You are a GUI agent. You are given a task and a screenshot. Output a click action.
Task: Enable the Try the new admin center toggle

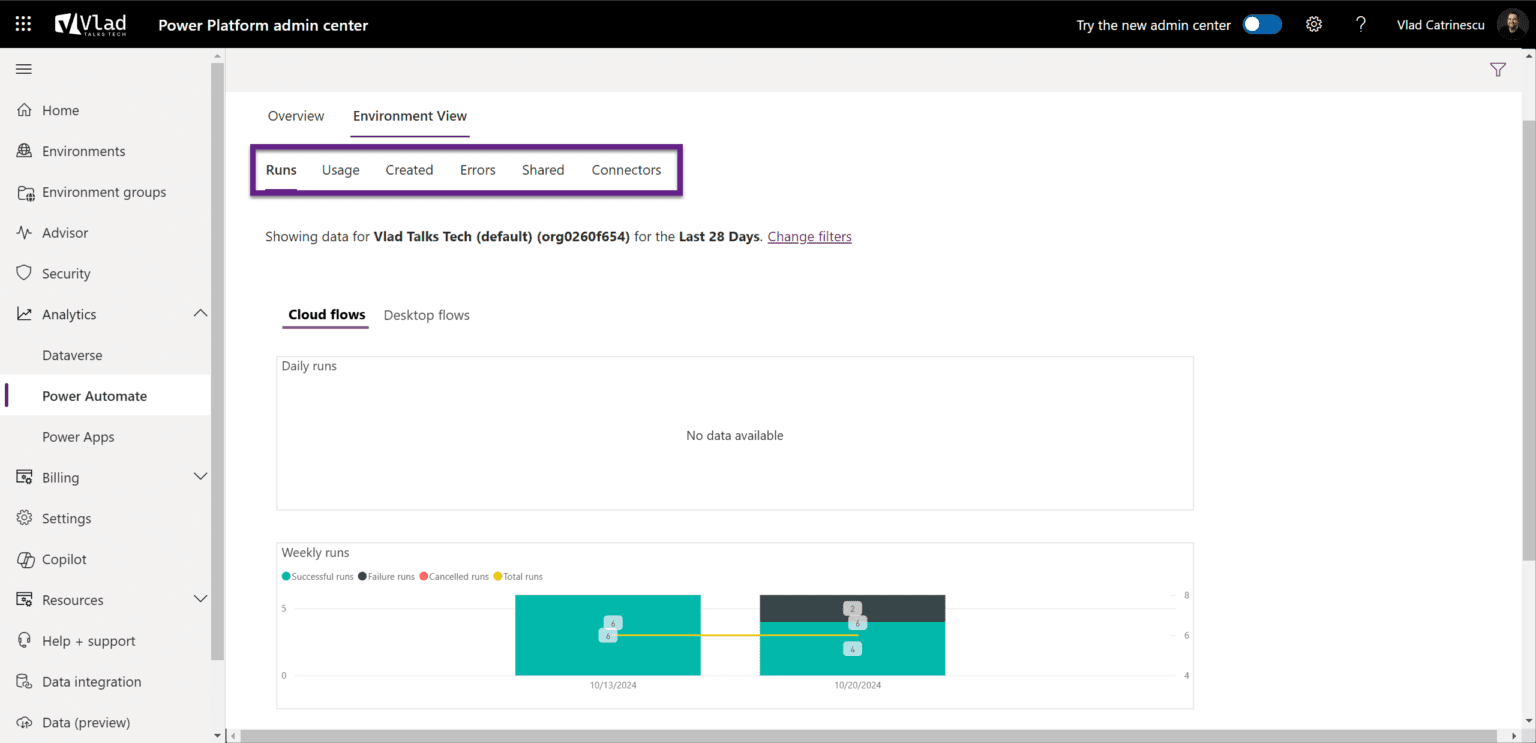[x=1261, y=23]
